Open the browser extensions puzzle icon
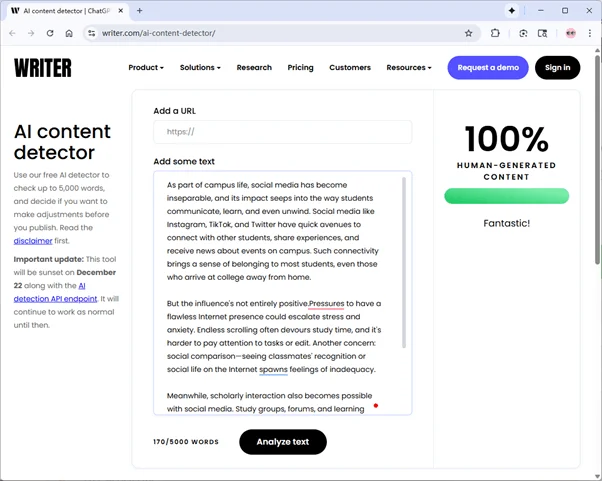 coord(495,33)
